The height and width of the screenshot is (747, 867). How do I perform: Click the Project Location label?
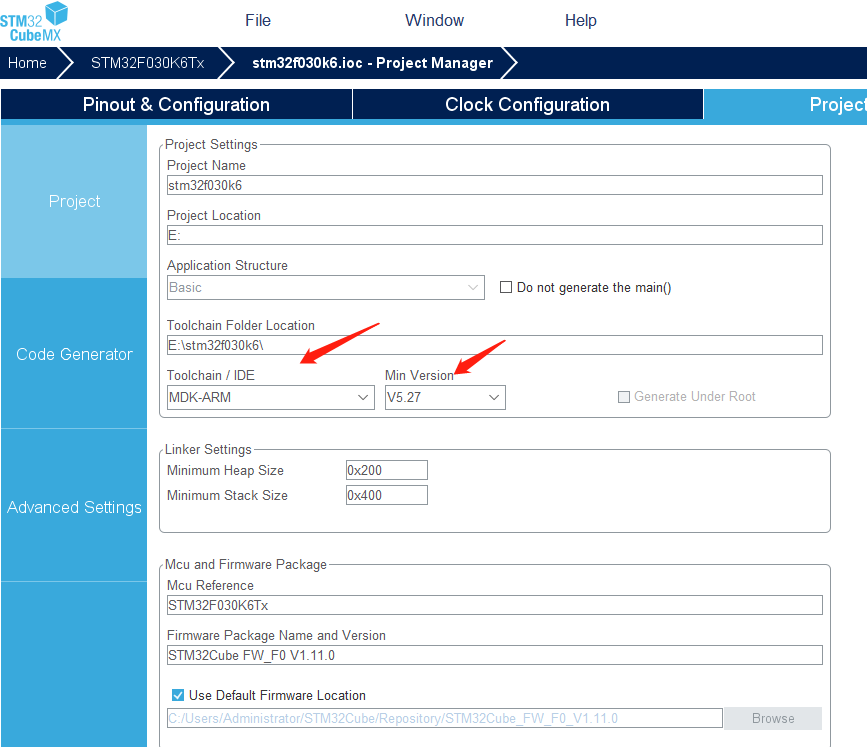213,216
